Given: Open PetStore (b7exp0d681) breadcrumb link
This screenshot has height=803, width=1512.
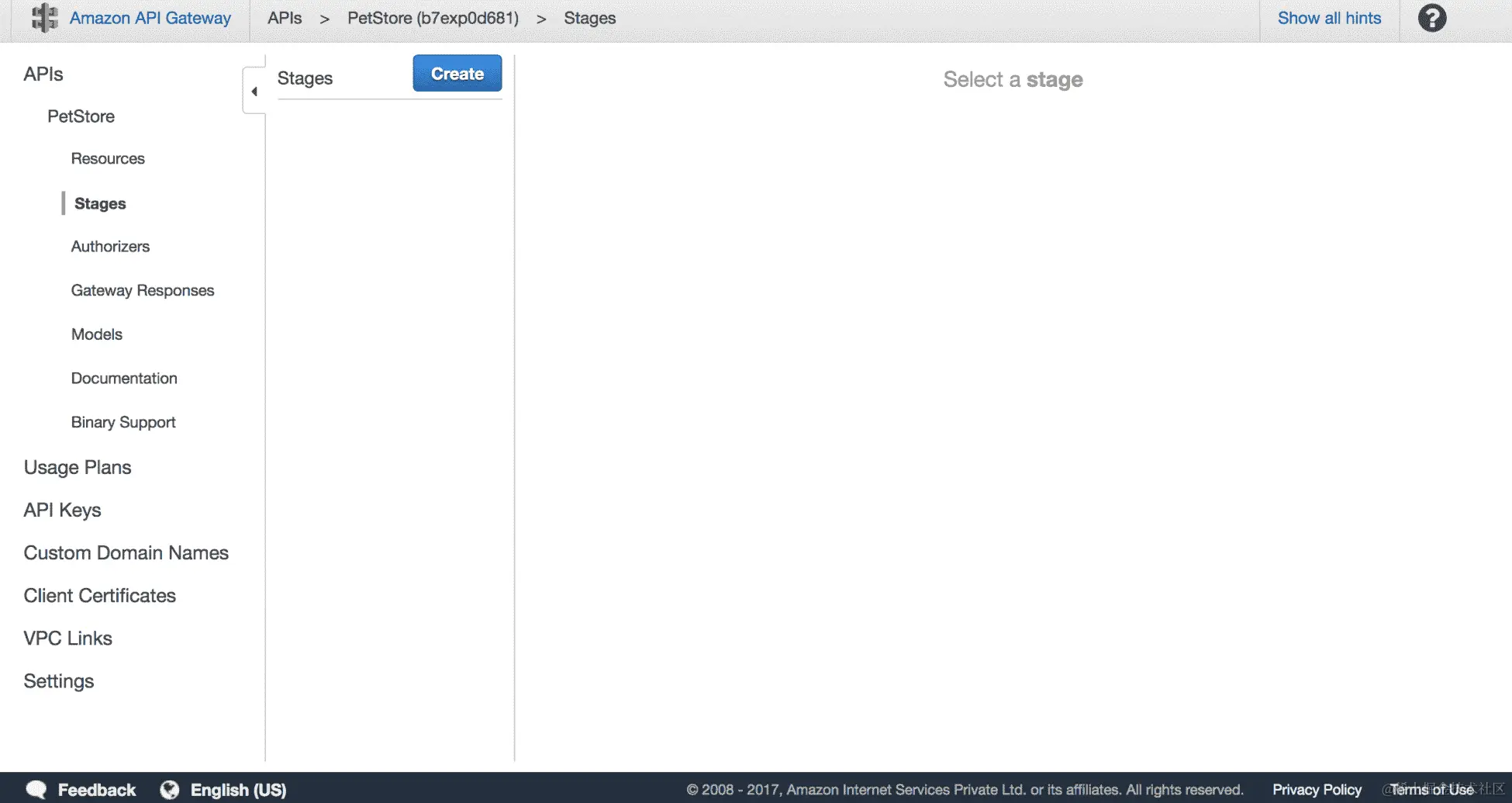Looking at the screenshot, I should point(433,18).
